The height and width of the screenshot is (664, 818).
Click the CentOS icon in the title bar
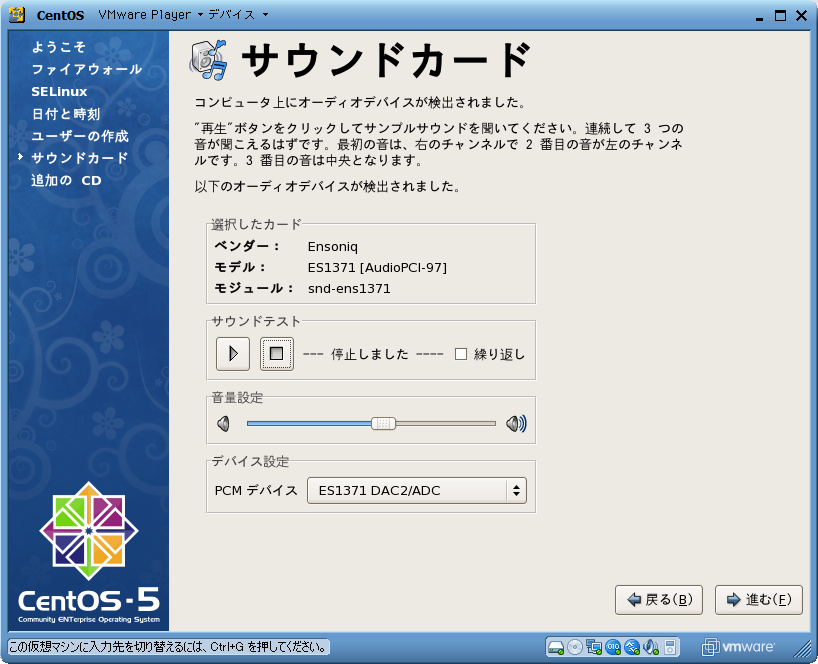17,15
